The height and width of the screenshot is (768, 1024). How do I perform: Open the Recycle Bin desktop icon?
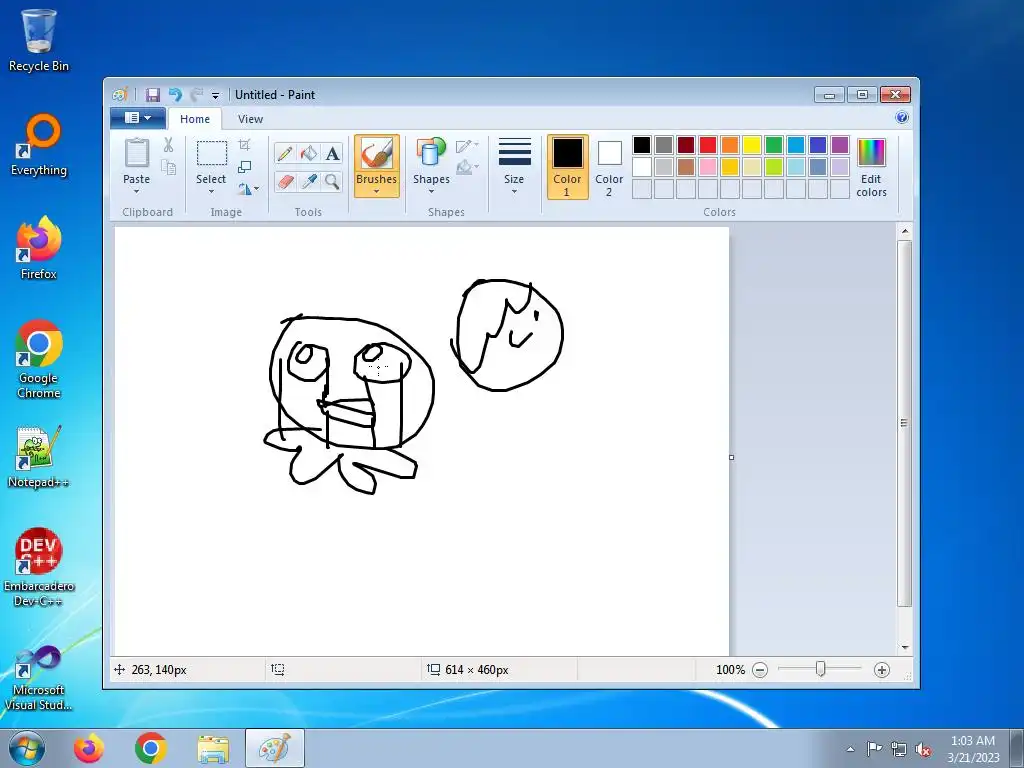[x=39, y=40]
